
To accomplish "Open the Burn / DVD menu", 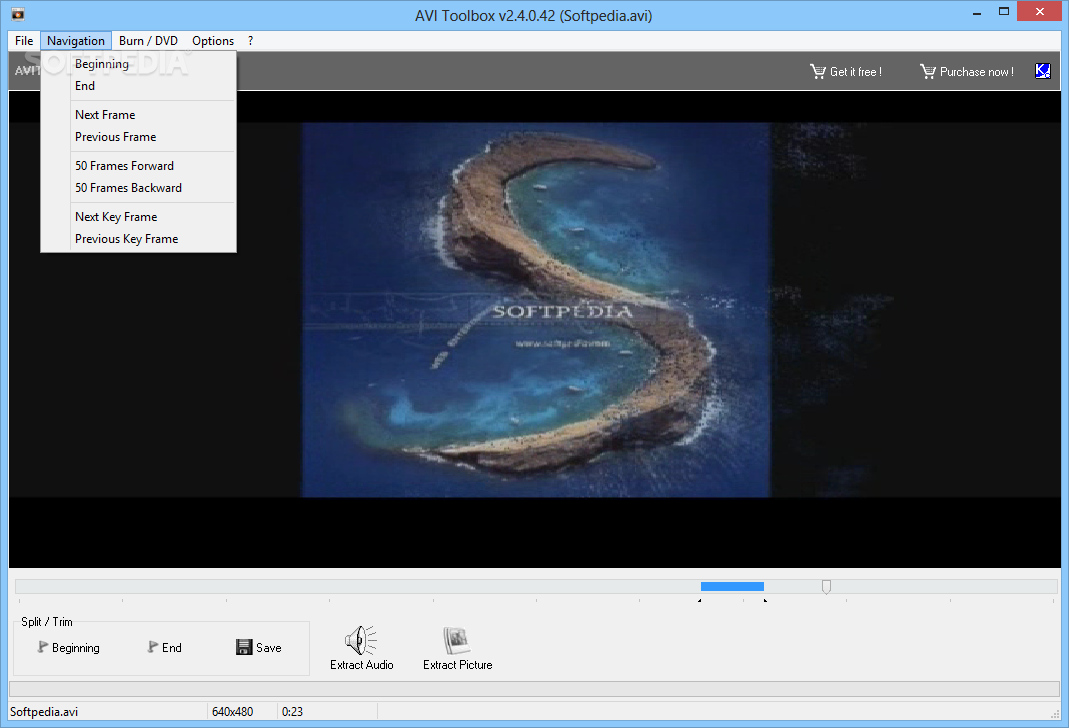I will (148, 41).
